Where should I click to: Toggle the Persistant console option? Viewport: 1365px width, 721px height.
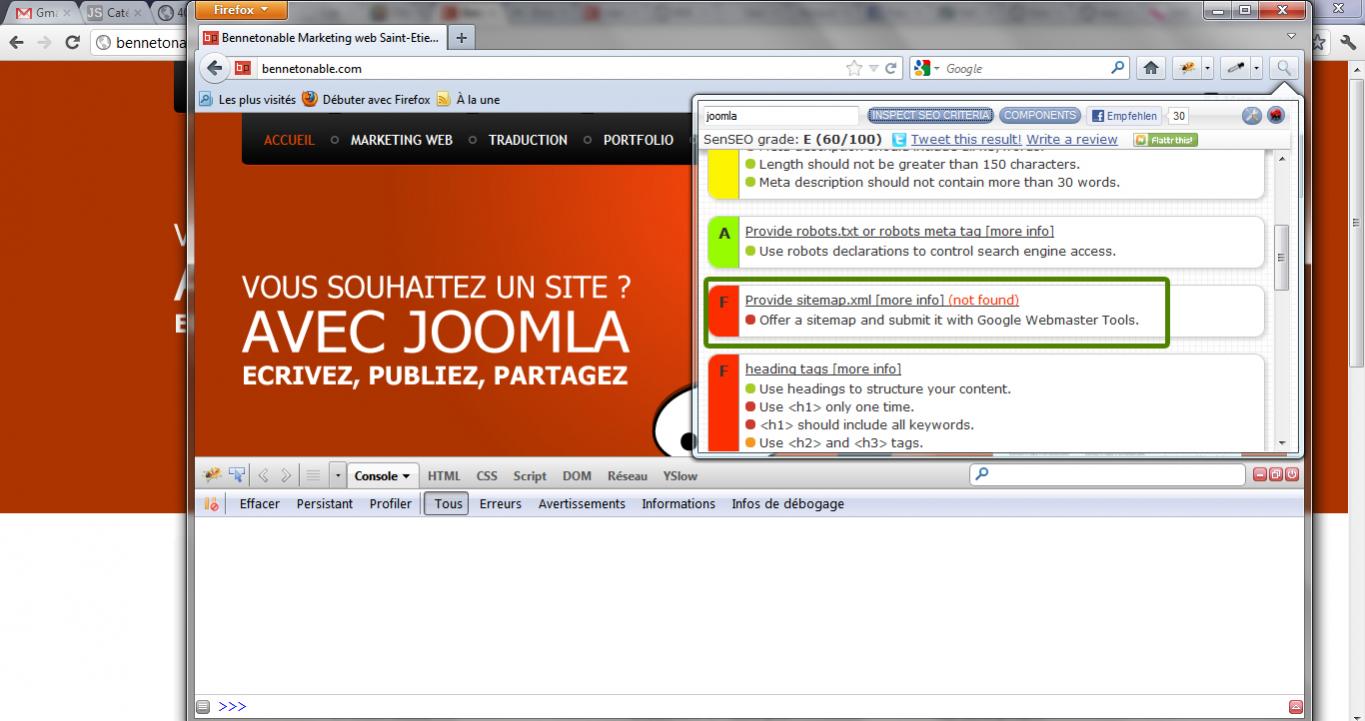[324, 504]
